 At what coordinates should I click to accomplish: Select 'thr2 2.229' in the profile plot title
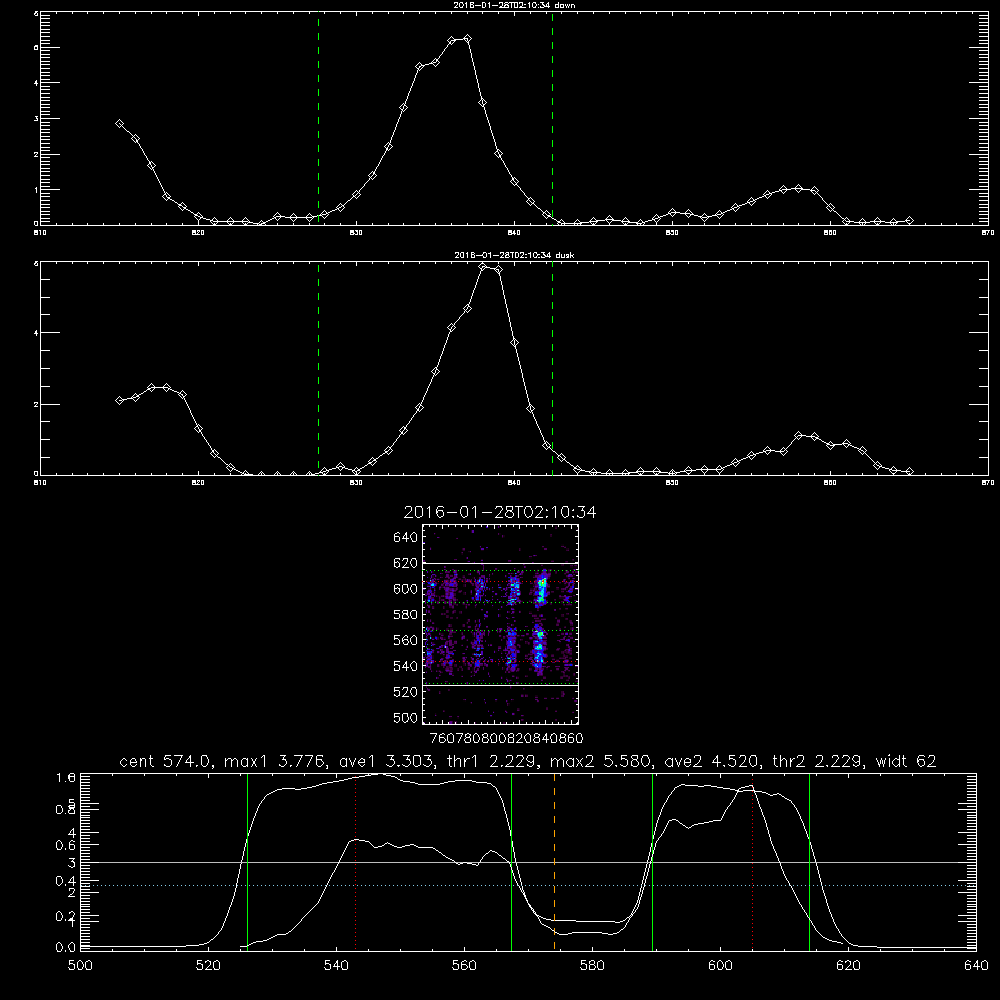coord(818,761)
